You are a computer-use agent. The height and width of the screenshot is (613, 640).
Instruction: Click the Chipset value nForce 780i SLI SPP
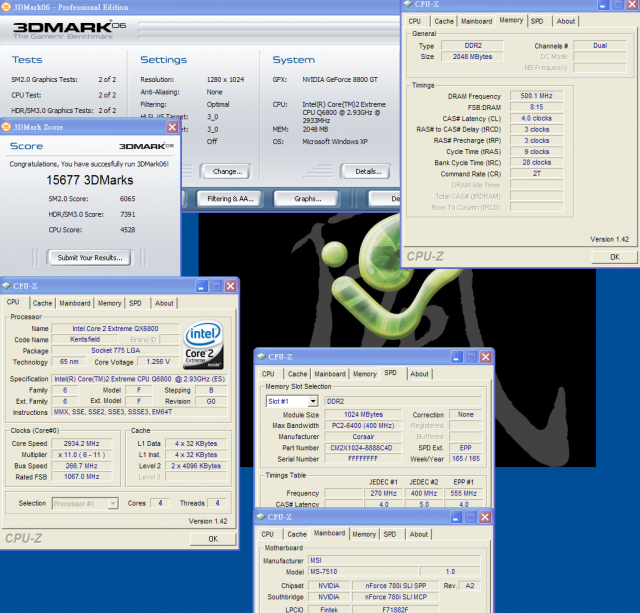[396, 586]
